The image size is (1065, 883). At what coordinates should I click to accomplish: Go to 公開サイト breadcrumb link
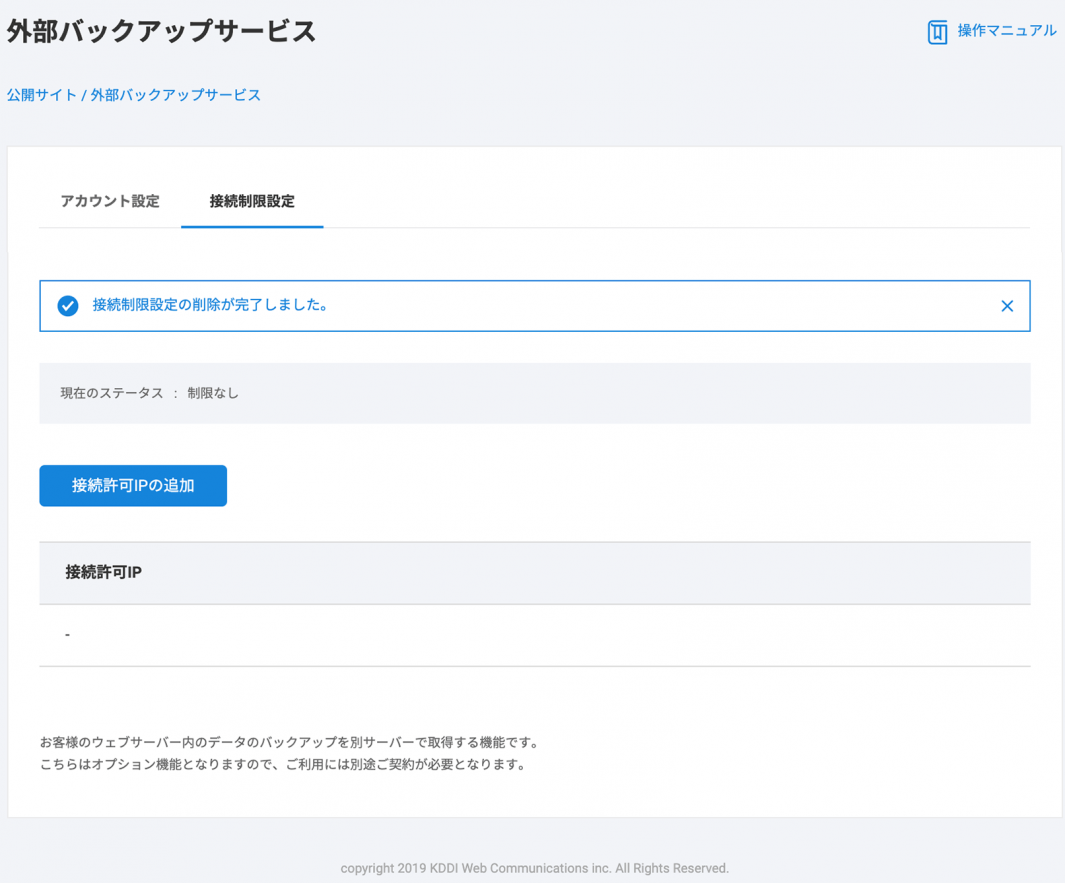click(41, 95)
